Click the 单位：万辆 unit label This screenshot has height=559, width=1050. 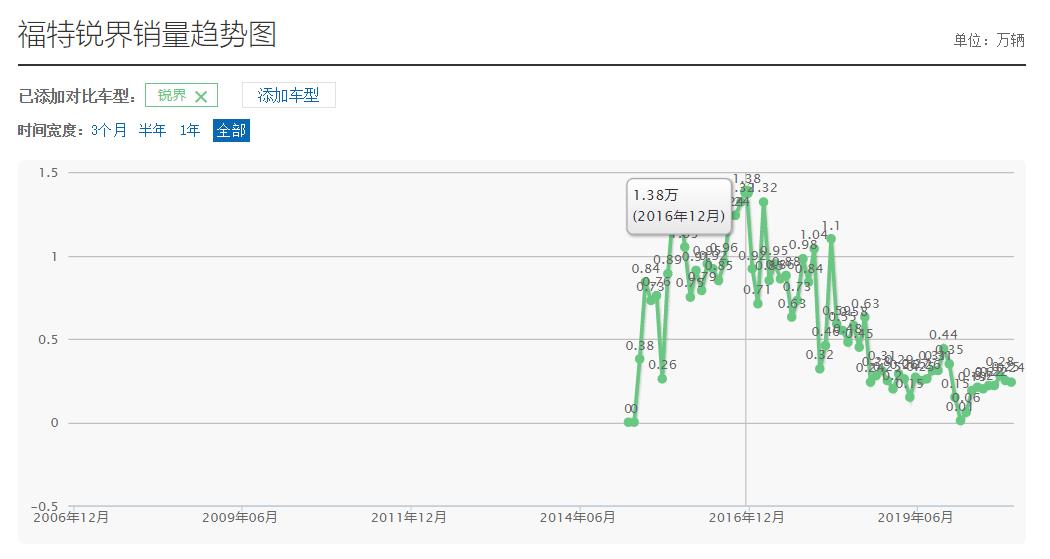tap(989, 41)
